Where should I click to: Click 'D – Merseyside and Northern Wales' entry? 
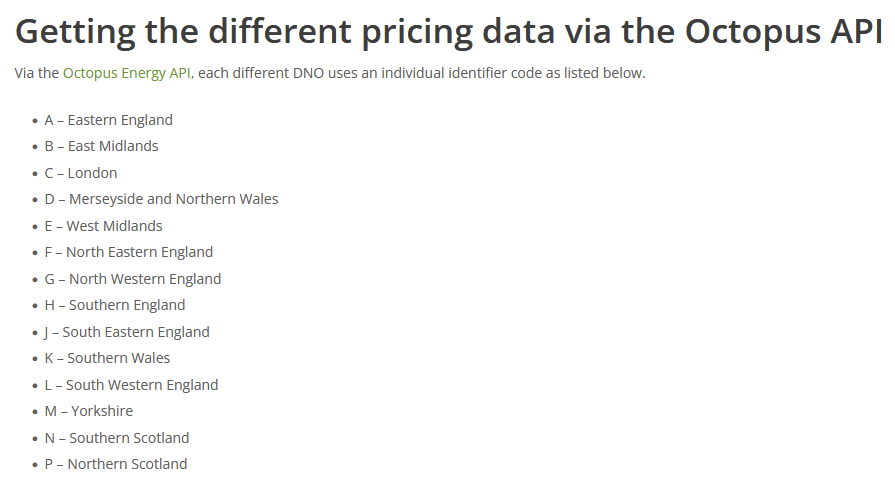162,199
